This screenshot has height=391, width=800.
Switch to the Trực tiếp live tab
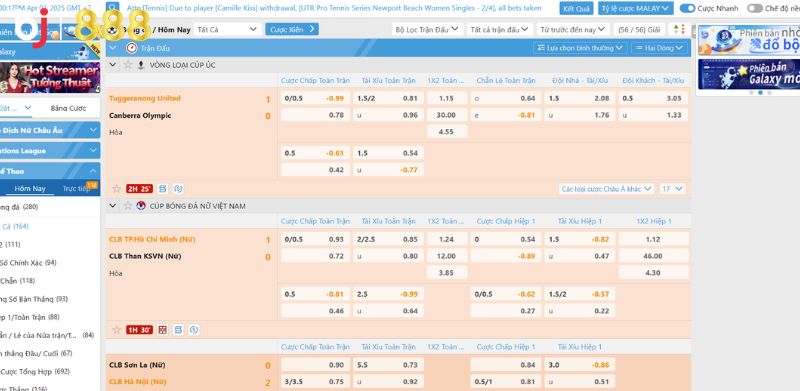76,188
